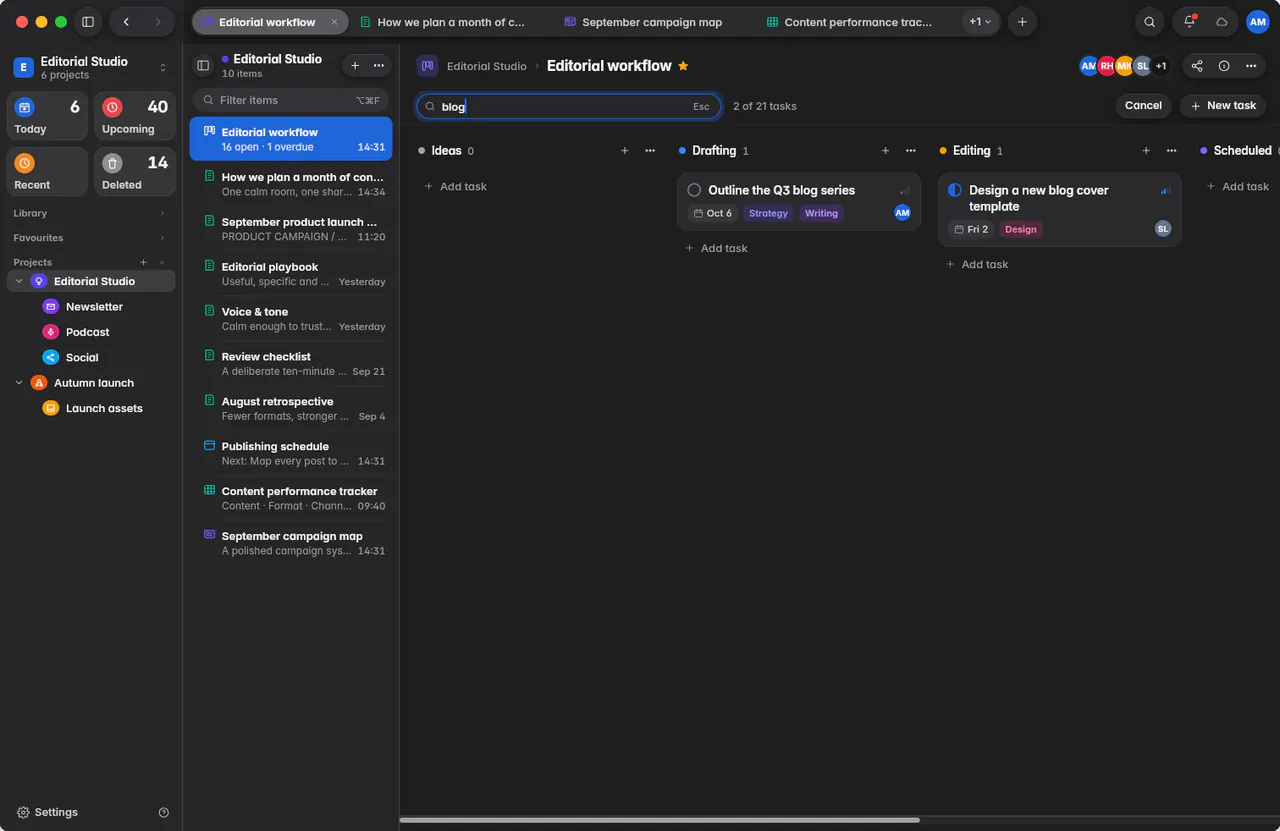This screenshot has width=1280, height=831.
Task: Switch to Content performance tracker tab
Action: pos(851,22)
